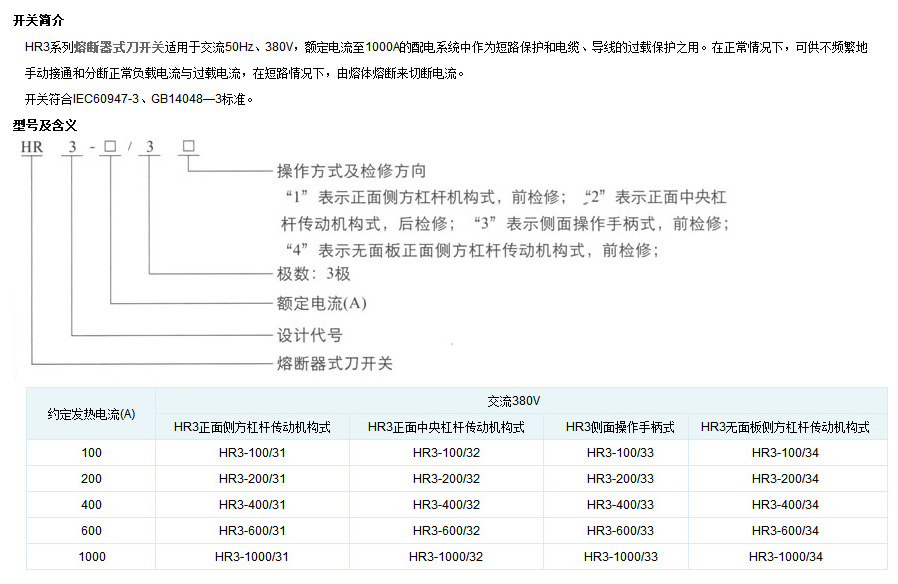Click the 额定电流(A) diagram label
Screen dimensions: 898x584
(321, 303)
